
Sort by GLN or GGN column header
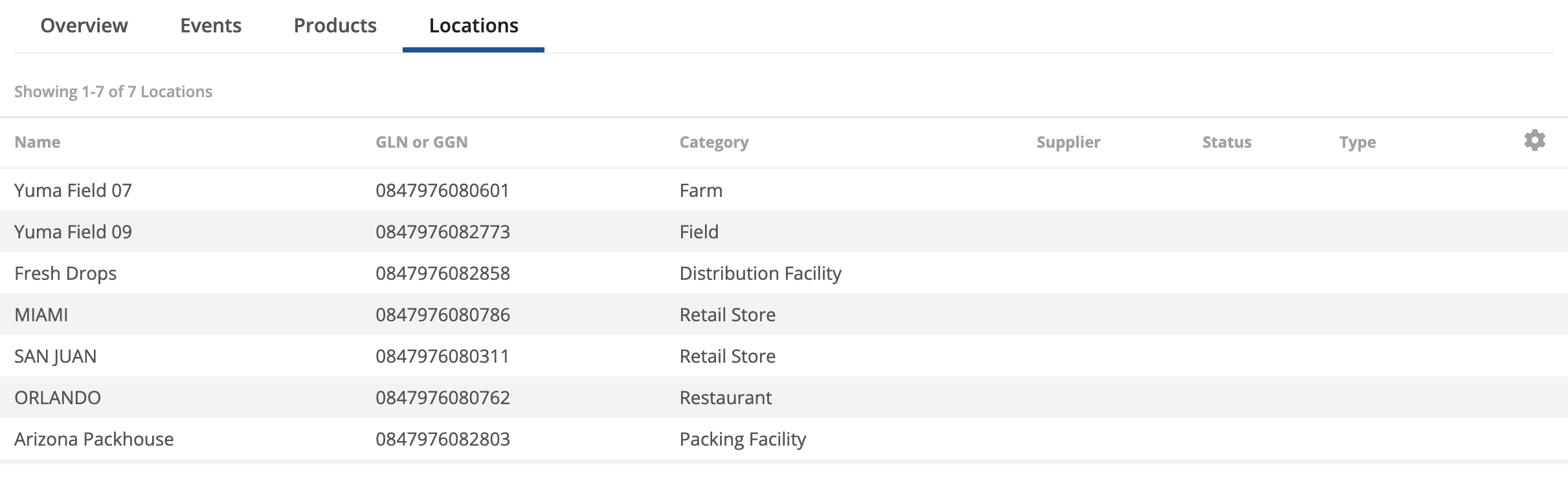(x=421, y=142)
